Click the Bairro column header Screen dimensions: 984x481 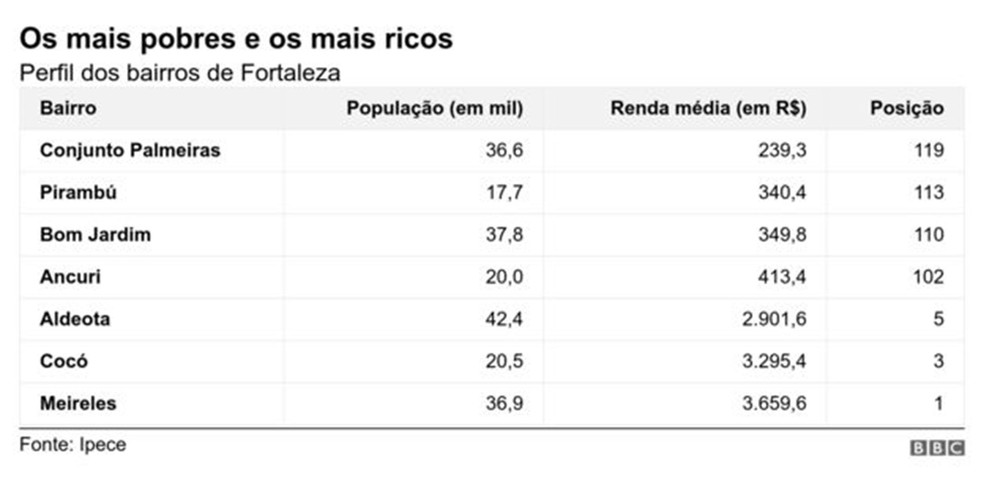click(68, 109)
